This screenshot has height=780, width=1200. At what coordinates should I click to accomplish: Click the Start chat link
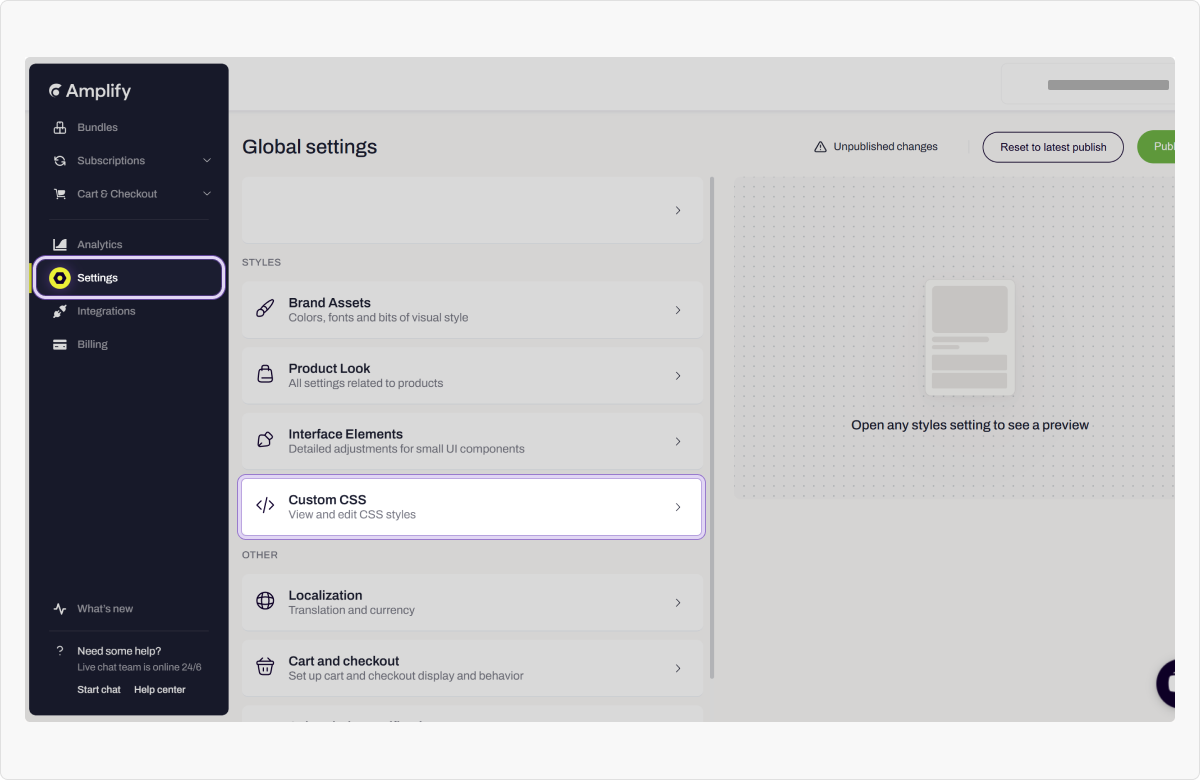(x=99, y=690)
